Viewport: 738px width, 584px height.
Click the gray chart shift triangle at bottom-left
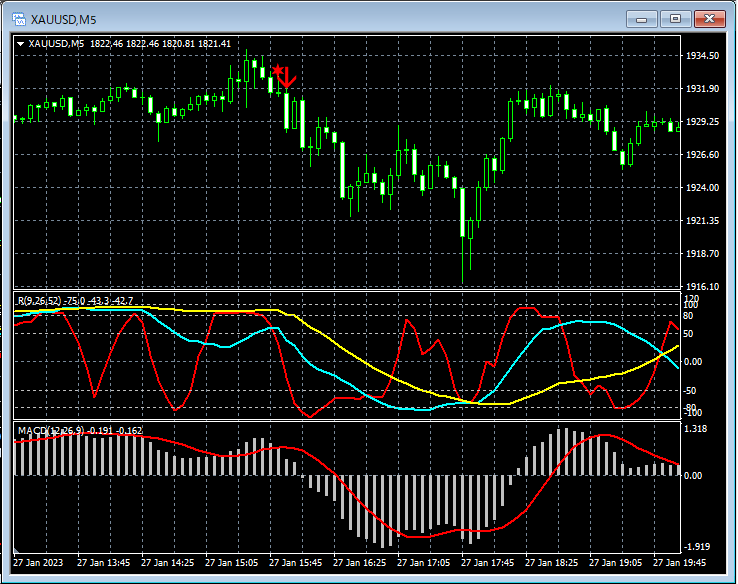pyautogui.click(x=17, y=550)
